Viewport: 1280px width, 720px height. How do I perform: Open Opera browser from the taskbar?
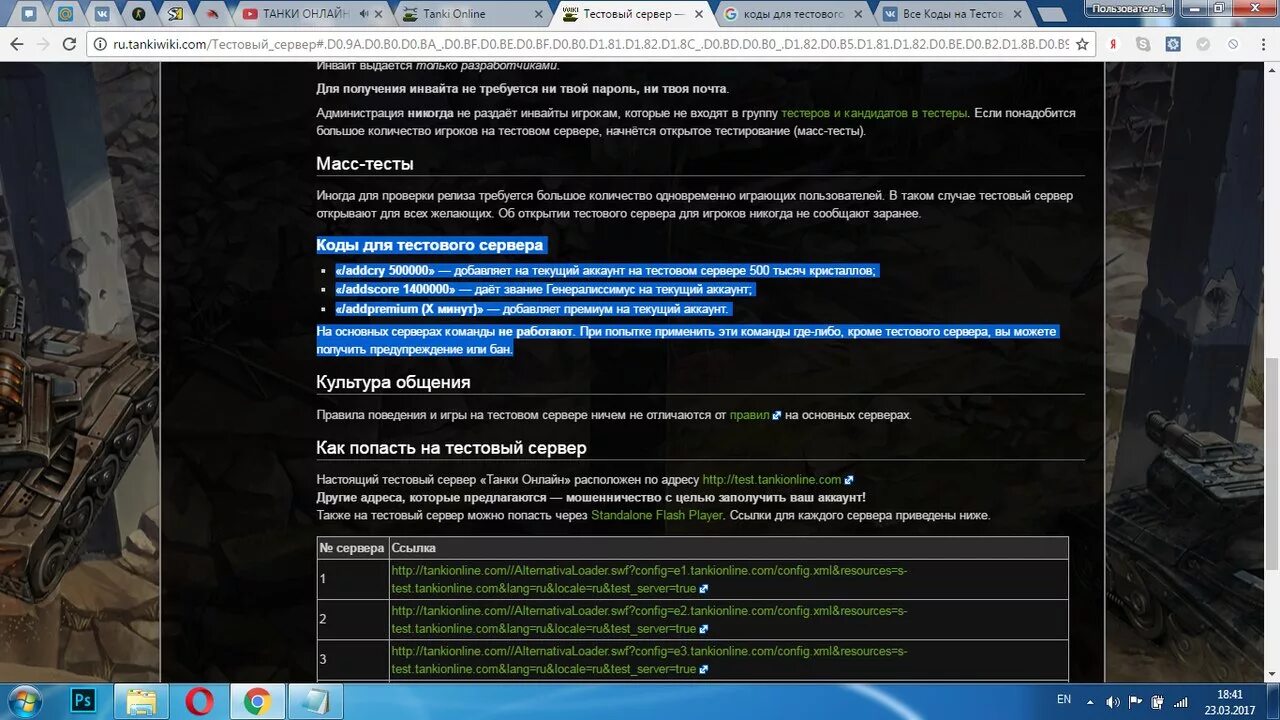click(199, 701)
